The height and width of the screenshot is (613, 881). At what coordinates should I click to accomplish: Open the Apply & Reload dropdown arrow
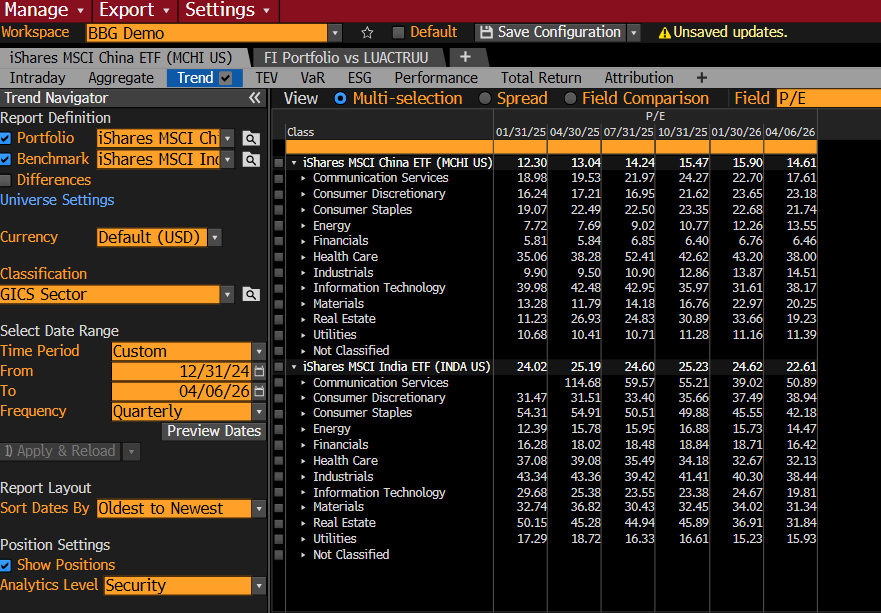131,451
